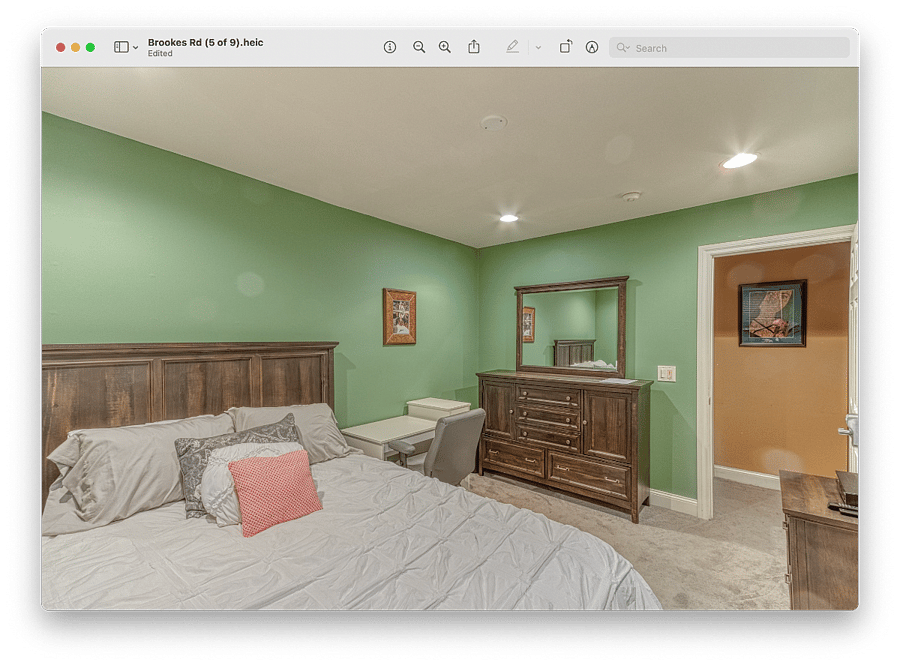Close the Preview window
The height and width of the screenshot is (665, 900).
point(60,47)
